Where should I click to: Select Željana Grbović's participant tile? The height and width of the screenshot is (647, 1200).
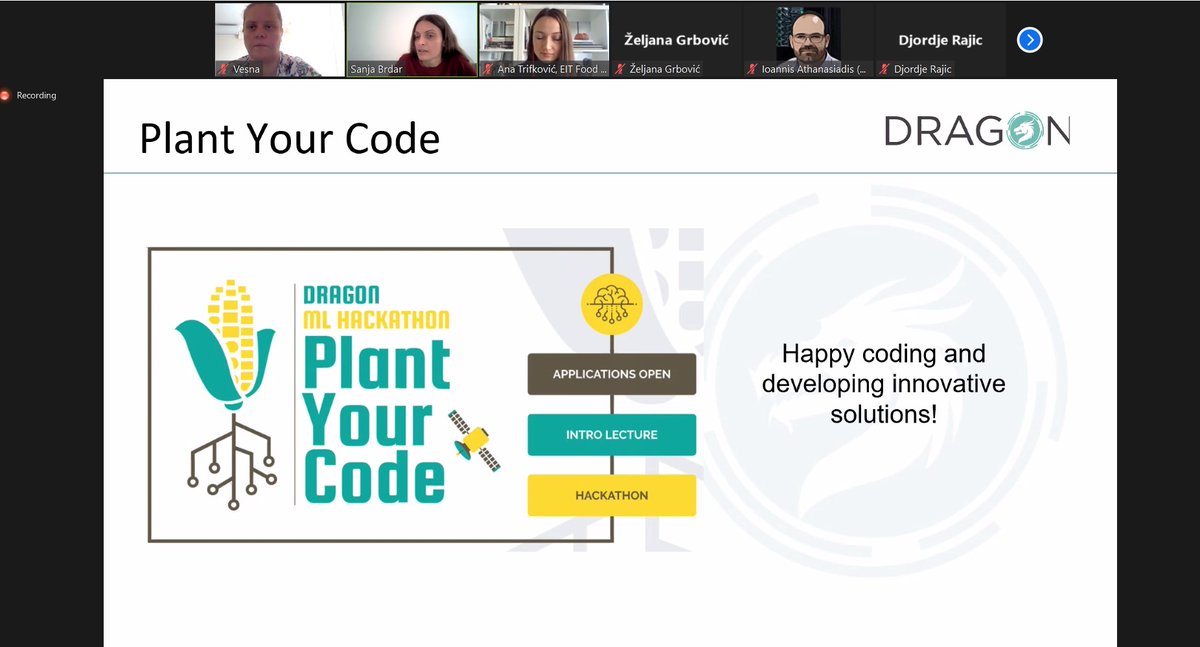click(x=676, y=40)
